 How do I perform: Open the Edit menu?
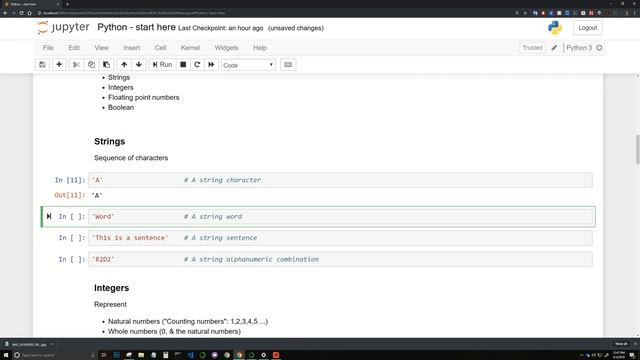pyautogui.click(x=74, y=48)
